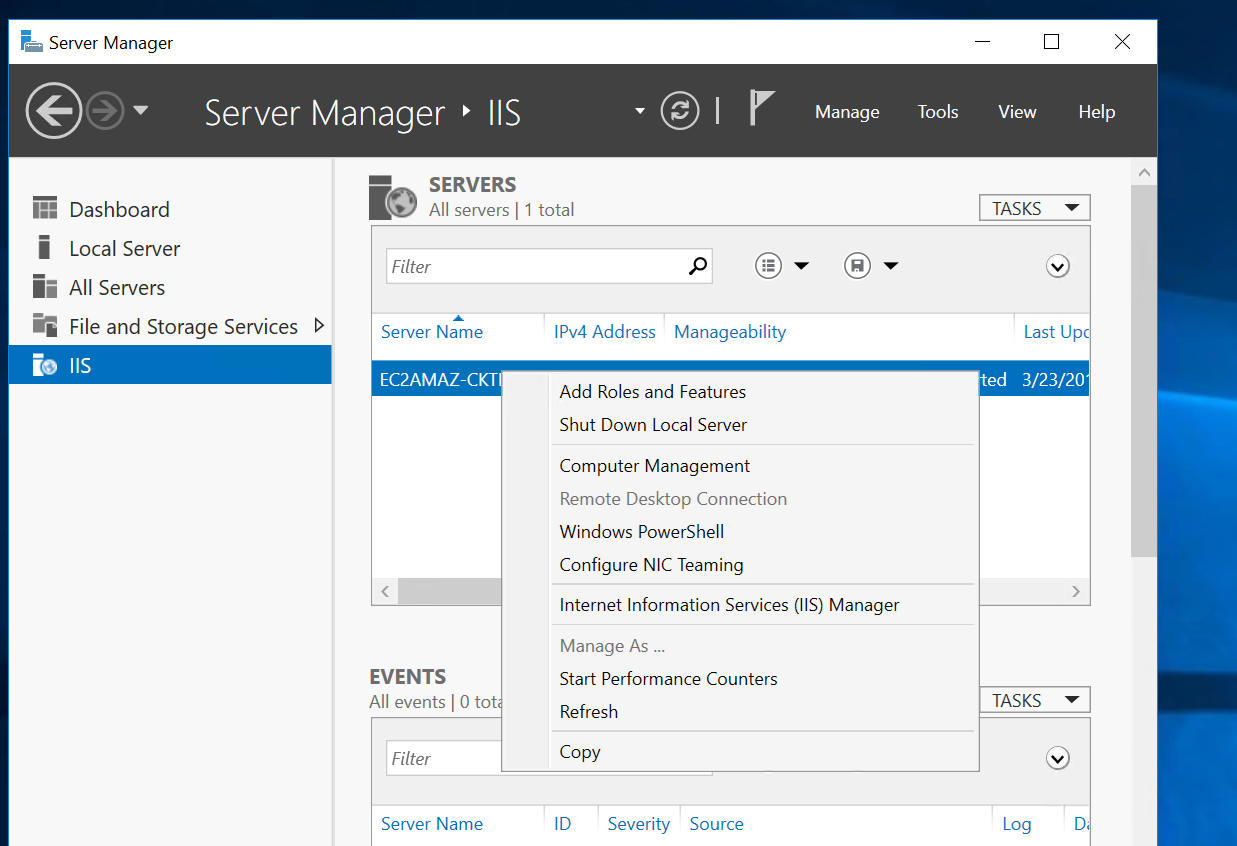Image resolution: width=1237 pixels, height=846 pixels.
Task: Click the Servers filter text box
Action: [x=535, y=266]
